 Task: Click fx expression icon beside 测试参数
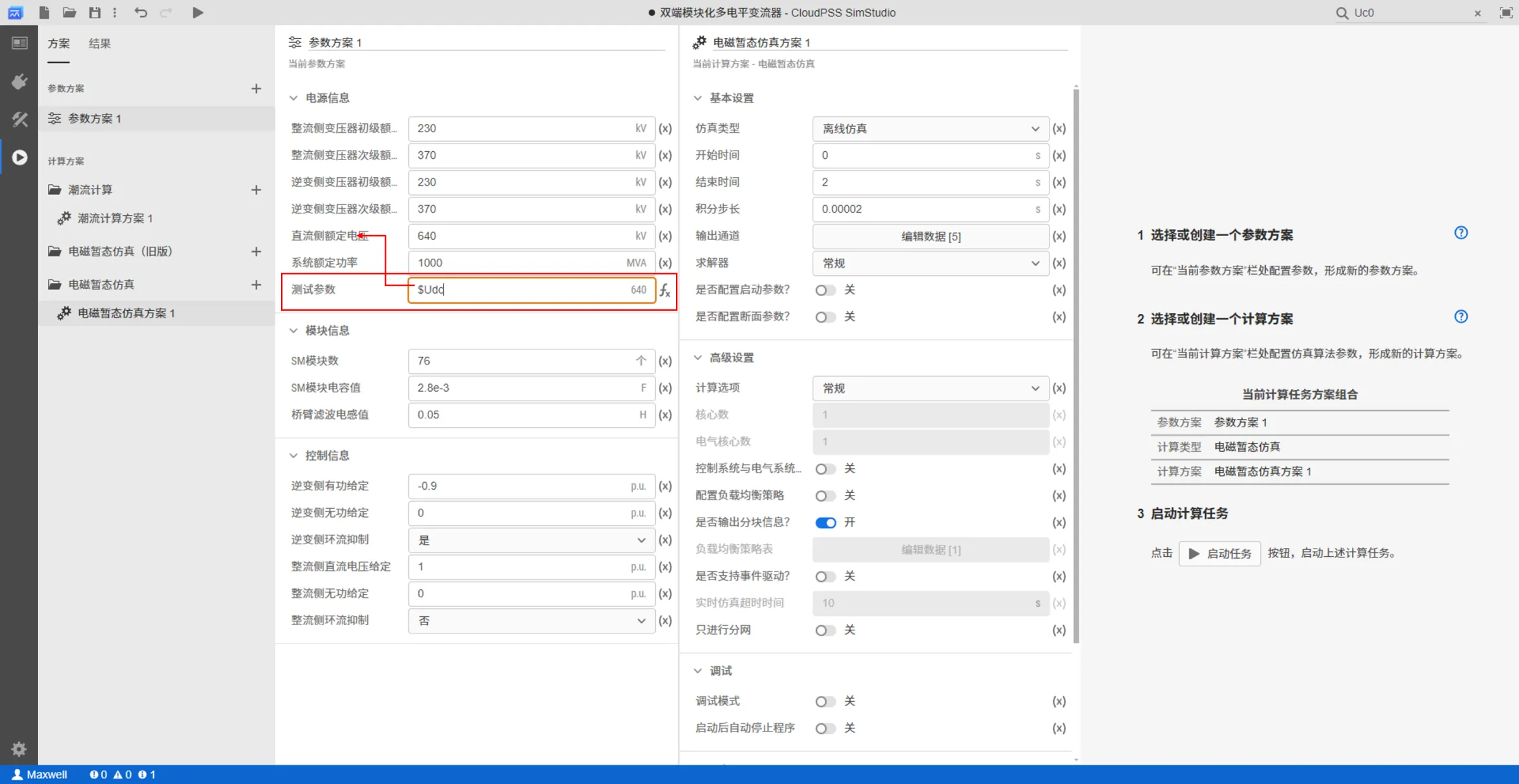[x=665, y=290]
